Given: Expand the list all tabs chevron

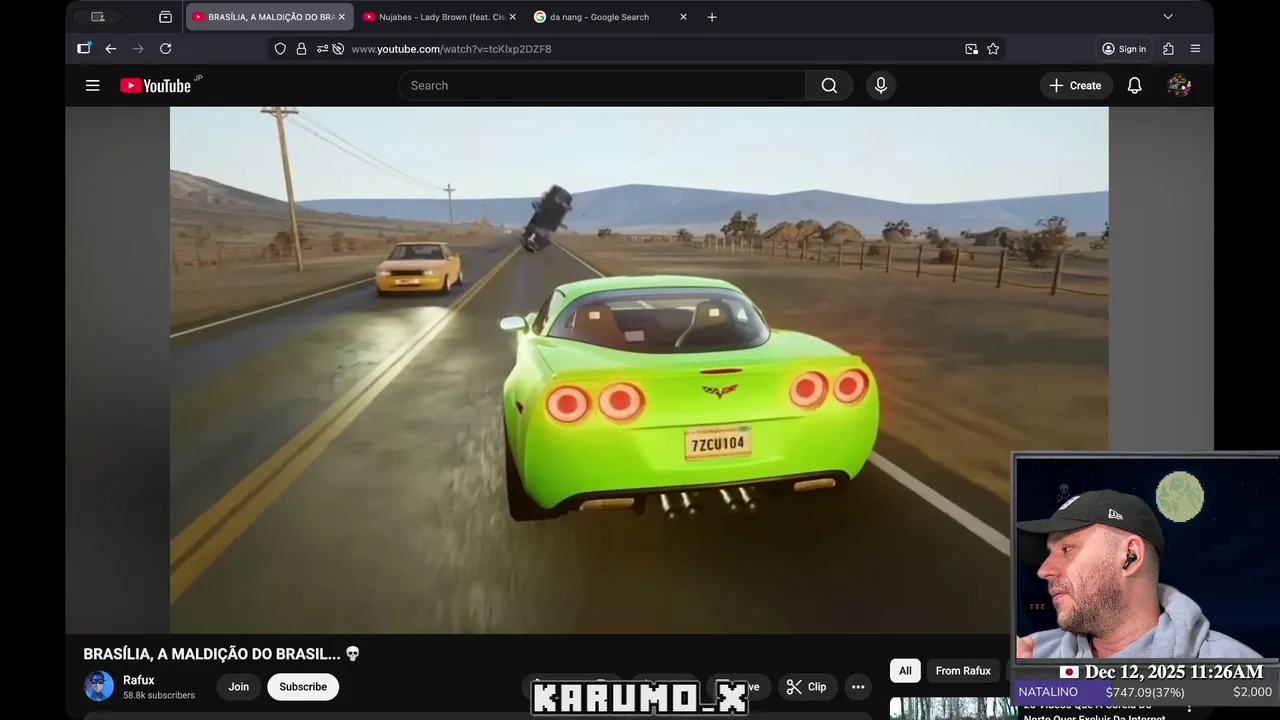Looking at the screenshot, I should (x=1168, y=17).
